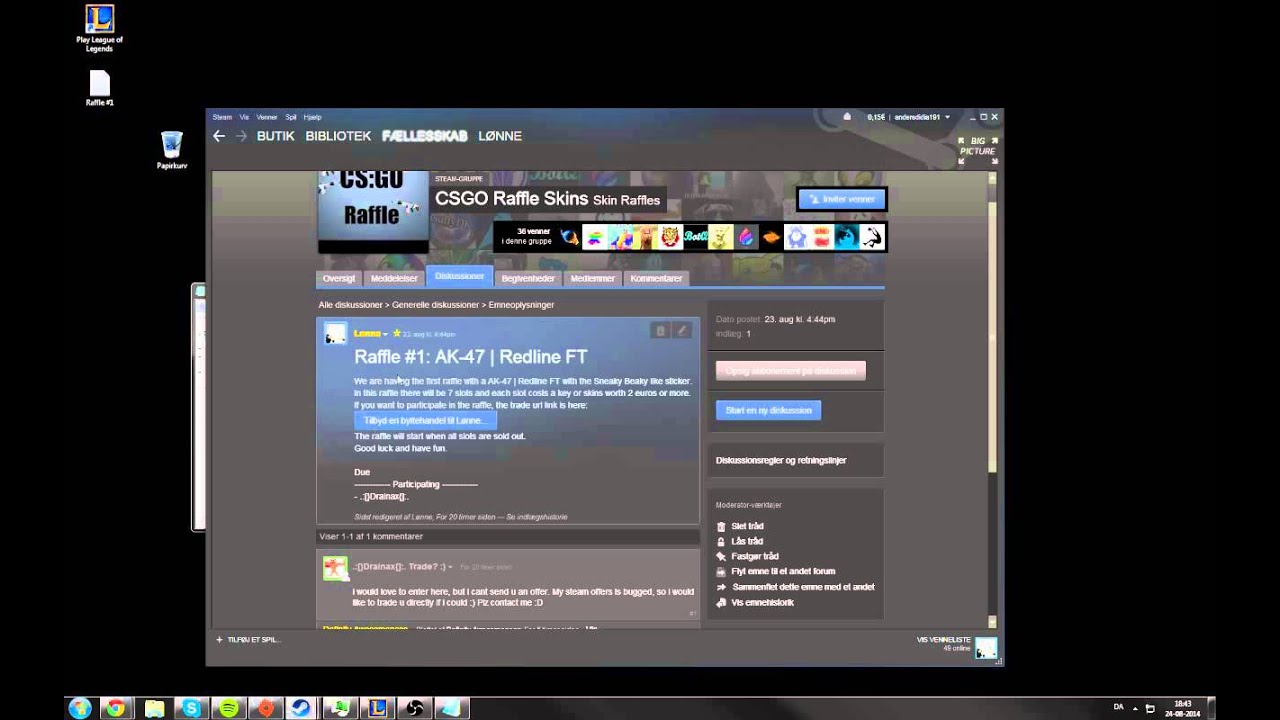Image resolution: width=1280 pixels, height=720 pixels.
Task: Switch to Steam from the taskbar
Action: 301,708
